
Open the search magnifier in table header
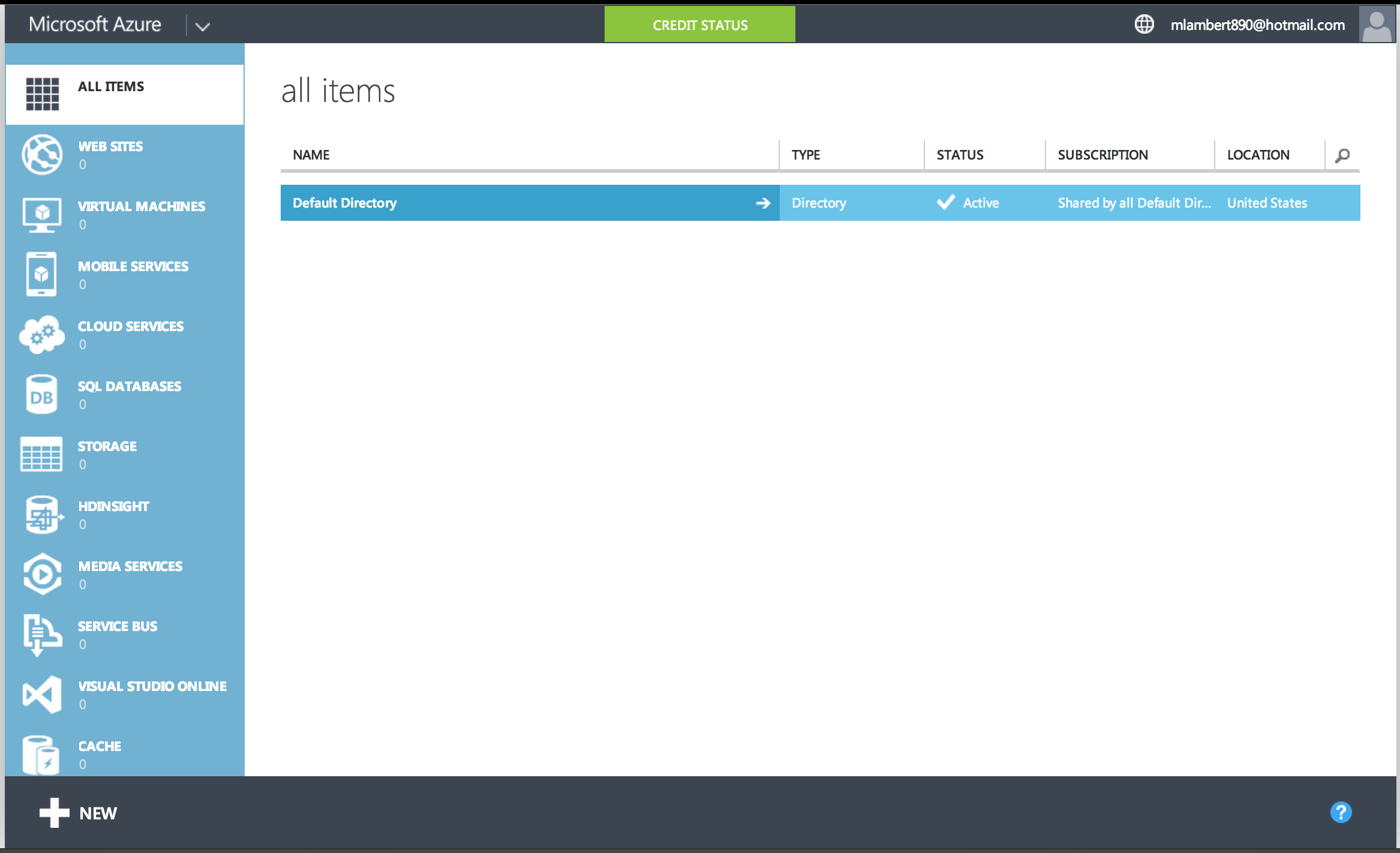coord(1342,155)
